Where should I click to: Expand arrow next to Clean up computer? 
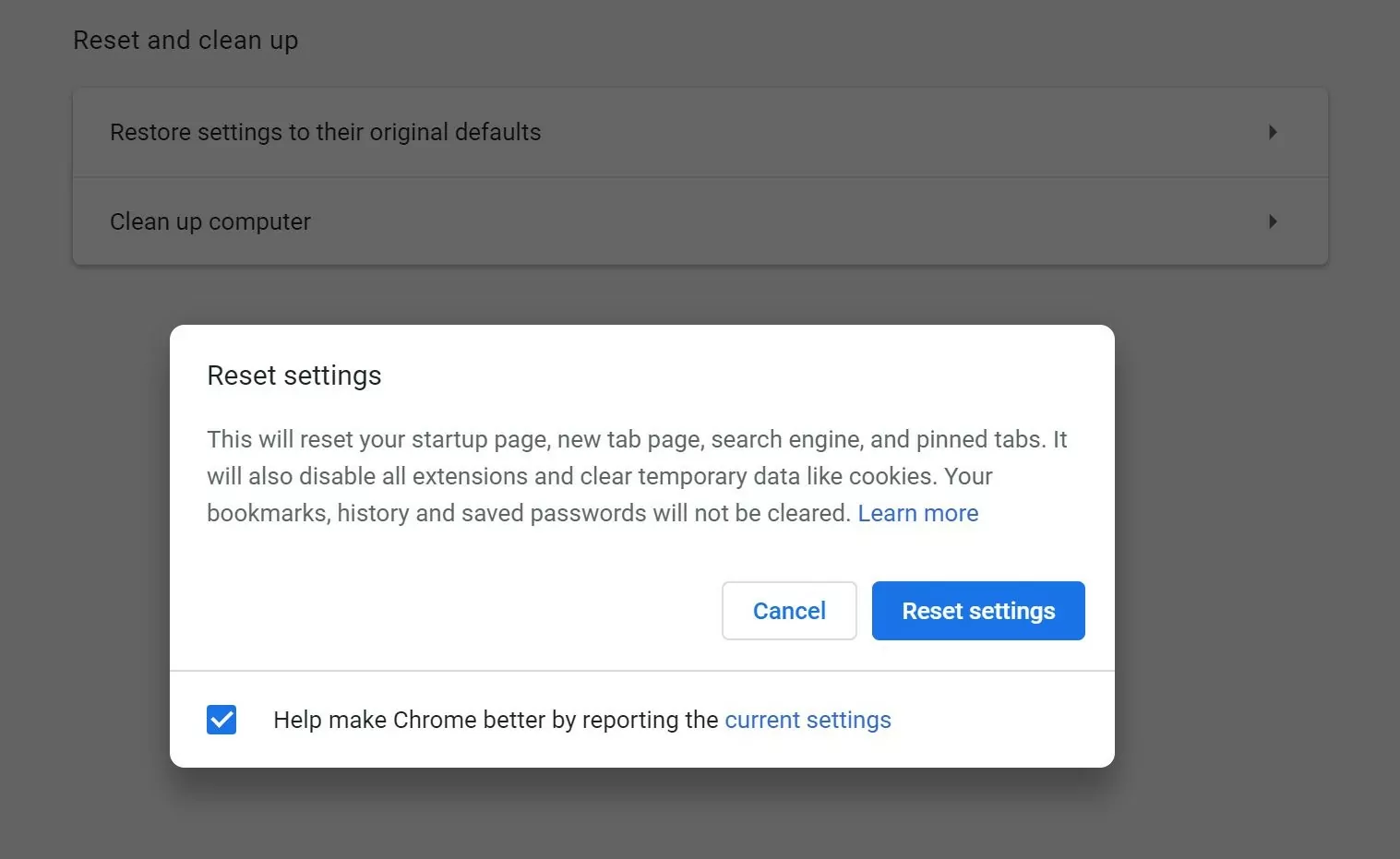click(x=1273, y=221)
